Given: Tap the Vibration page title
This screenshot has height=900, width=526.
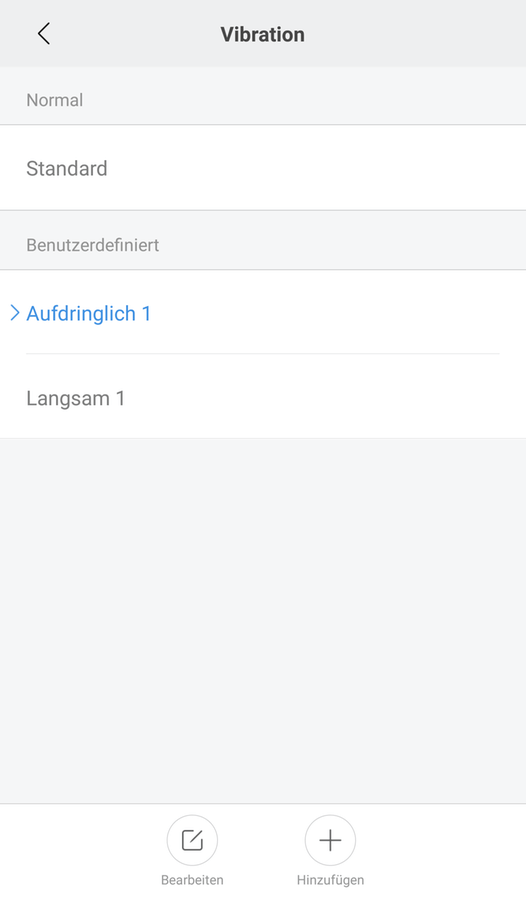Looking at the screenshot, I should click(x=262, y=34).
